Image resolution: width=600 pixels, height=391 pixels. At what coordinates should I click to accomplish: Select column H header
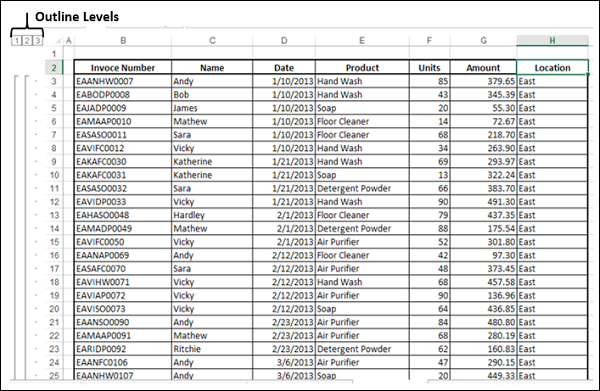pos(552,41)
